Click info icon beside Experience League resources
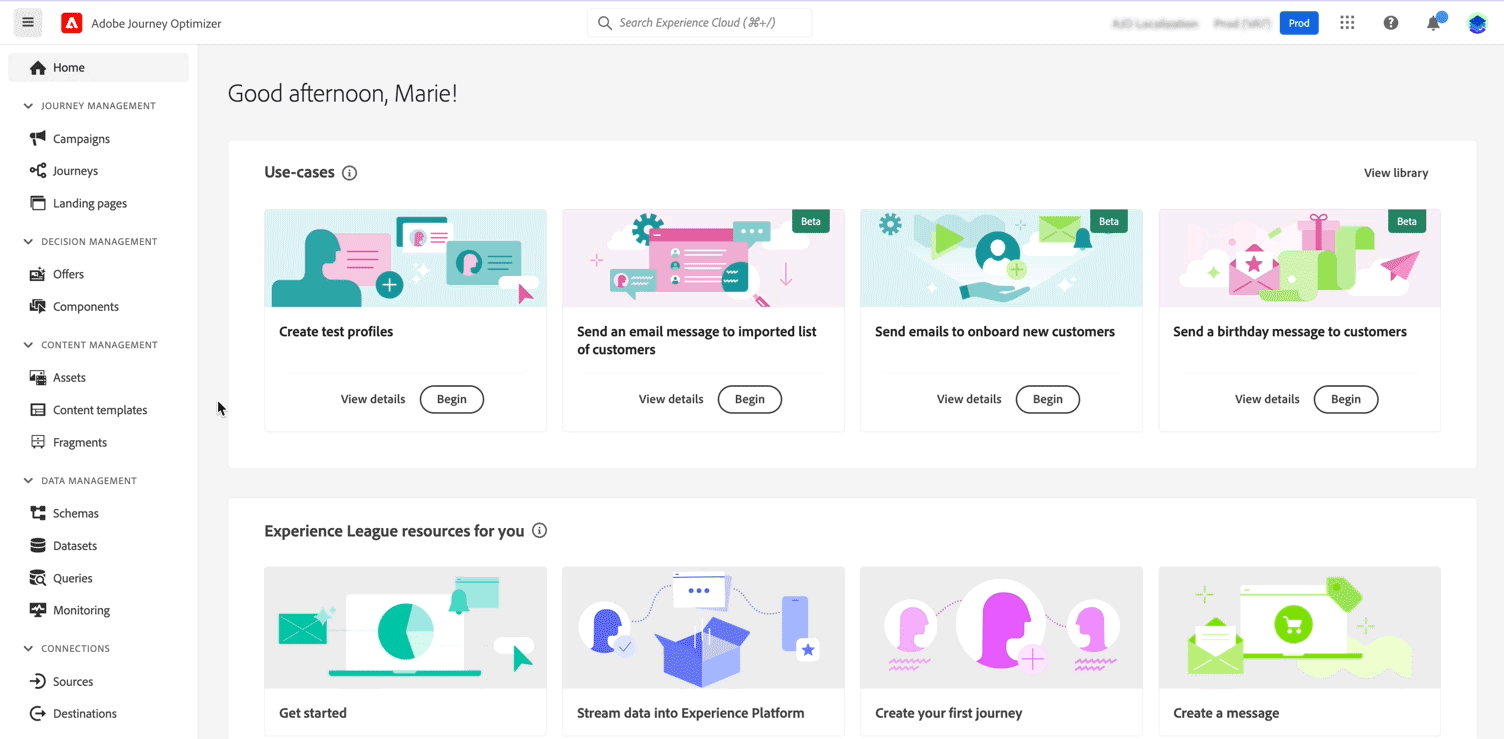The height and width of the screenshot is (739, 1504). [540, 531]
